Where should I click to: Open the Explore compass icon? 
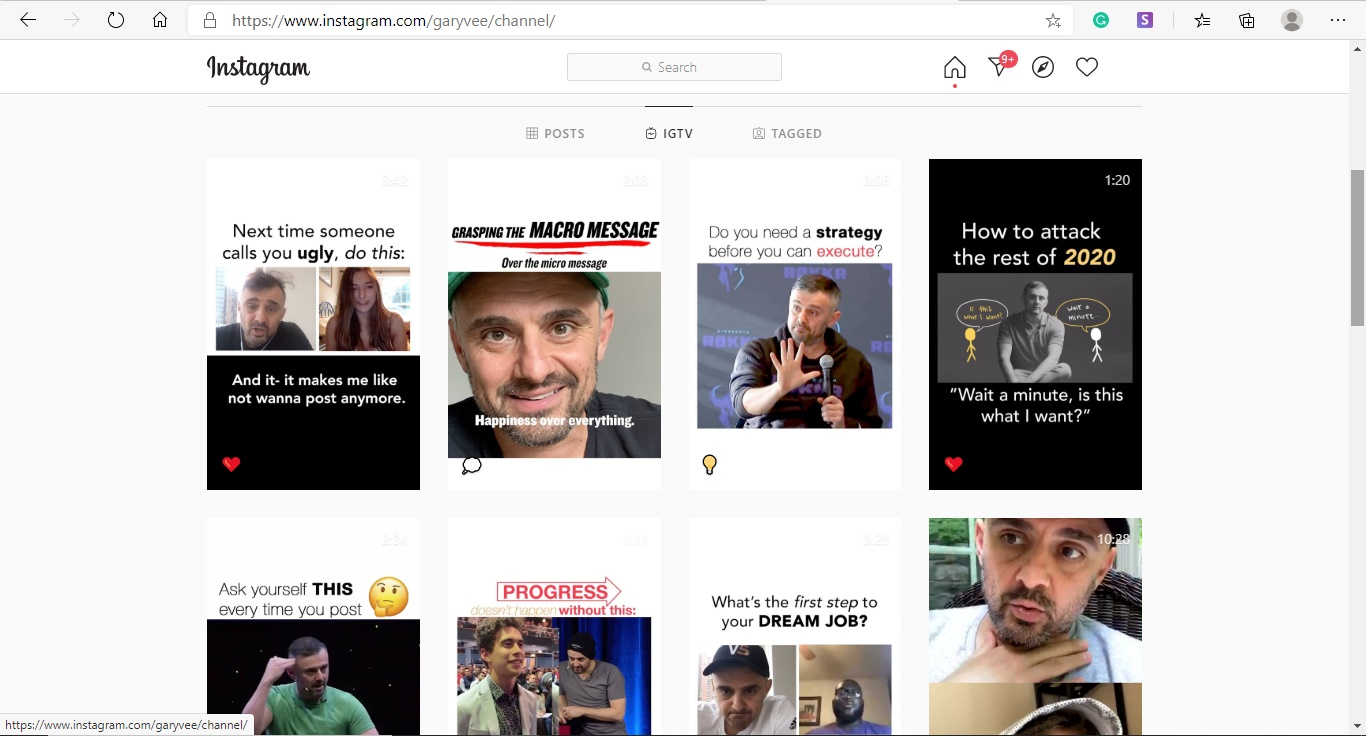coord(1043,67)
